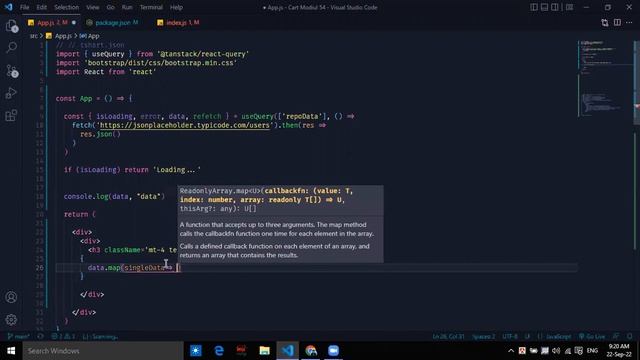Open the Run menu
Viewport: 640px width, 360px height.
coord(127,7)
